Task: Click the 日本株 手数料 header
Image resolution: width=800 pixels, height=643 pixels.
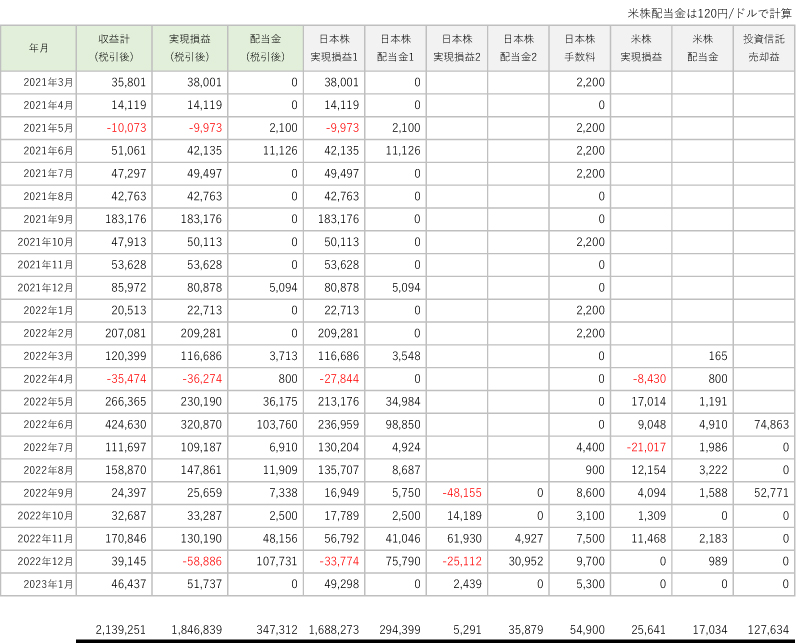Action: pos(580,48)
